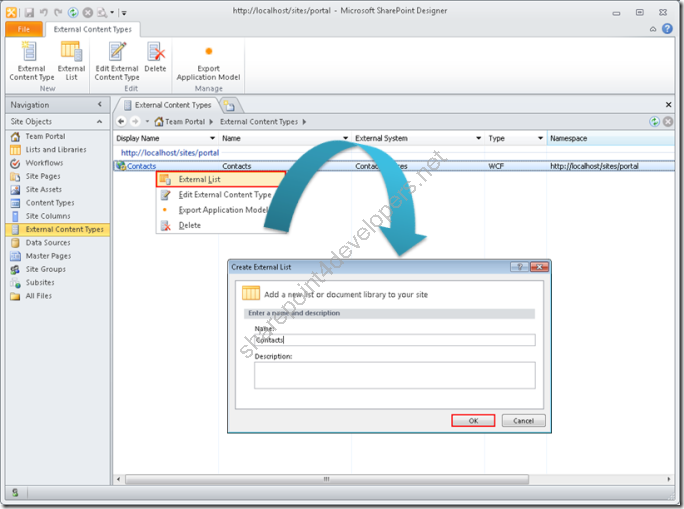
Task: Click the status bar icon at bottom left
Action: click(x=15, y=492)
